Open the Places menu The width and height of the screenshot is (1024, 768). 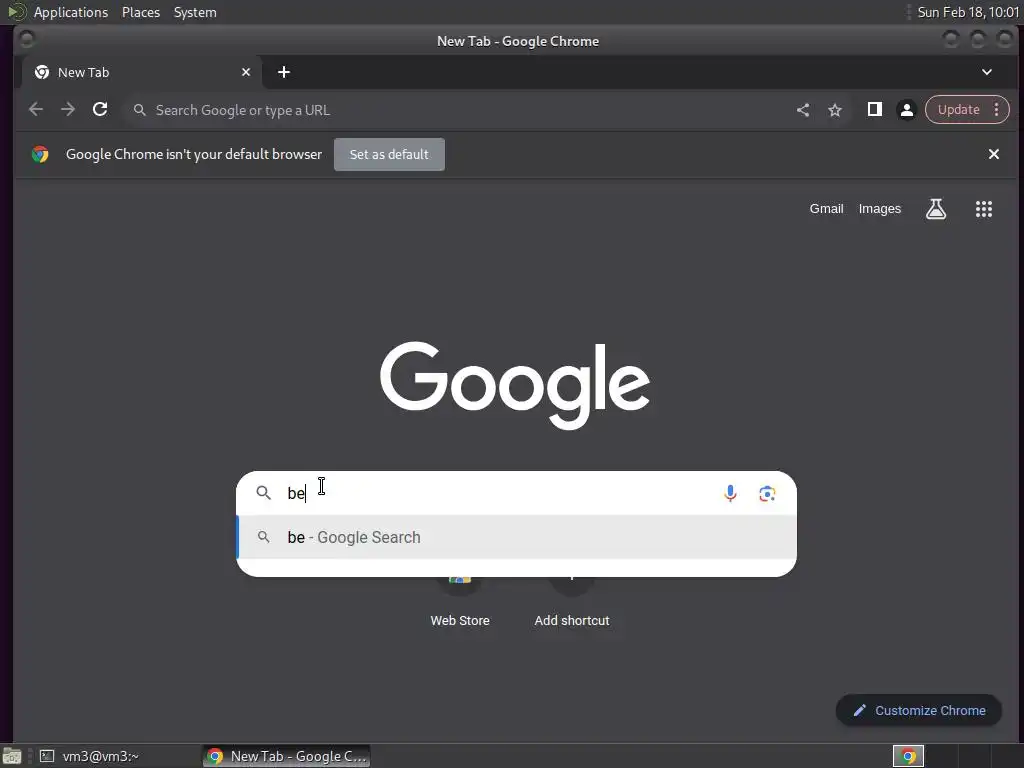point(140,12)
